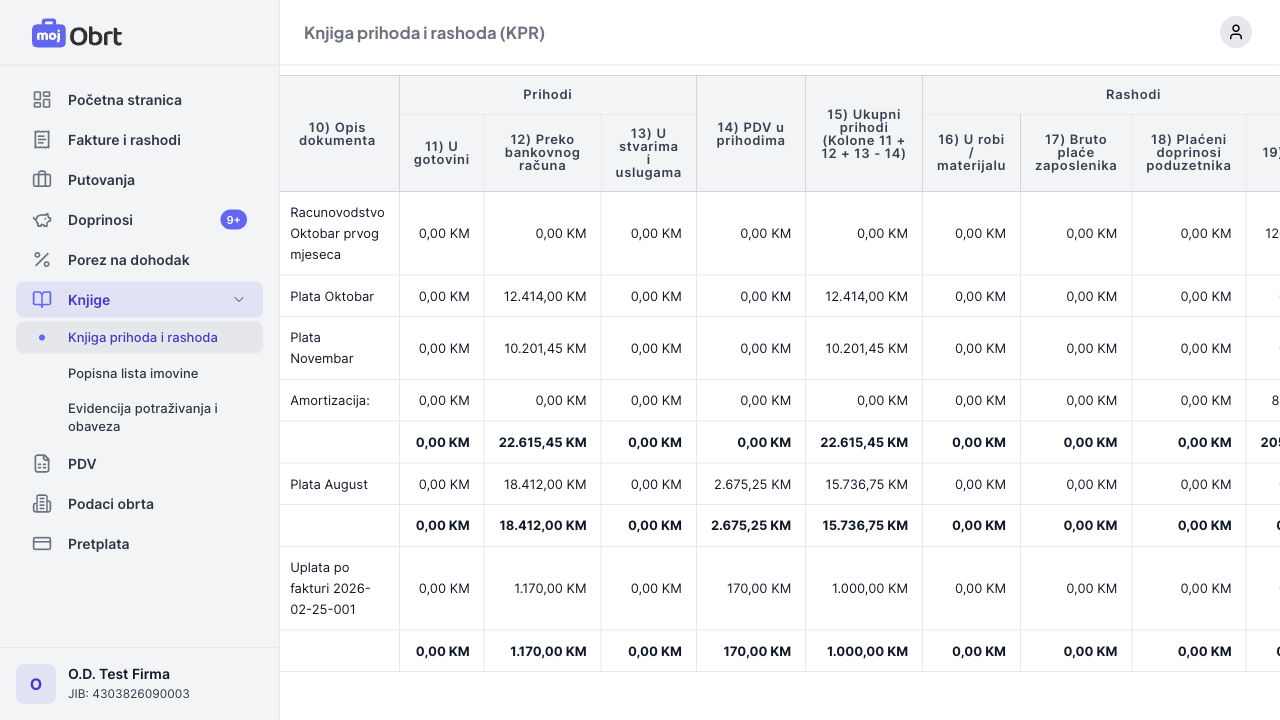Click the moj Obrt logo
The height and width of the screenshot is (720, 1280).
77,35
